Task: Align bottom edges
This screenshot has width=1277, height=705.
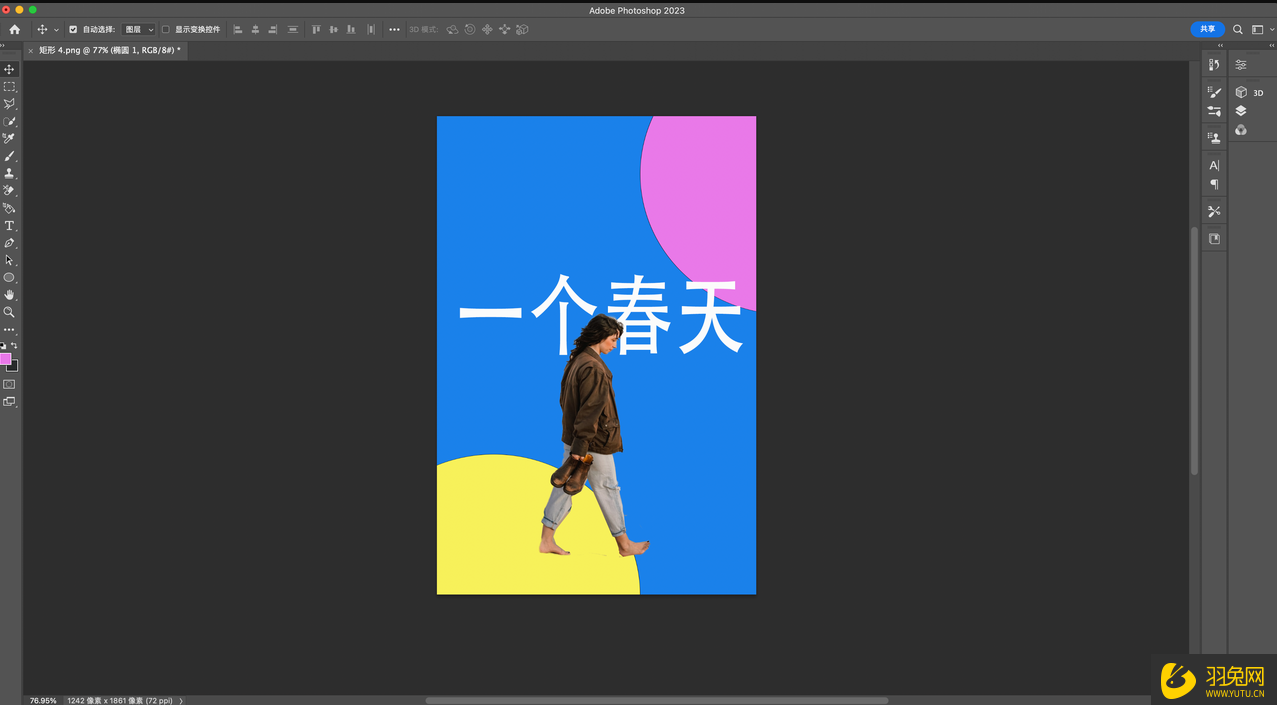Action: pyautogui.click(x=351, y=30)
